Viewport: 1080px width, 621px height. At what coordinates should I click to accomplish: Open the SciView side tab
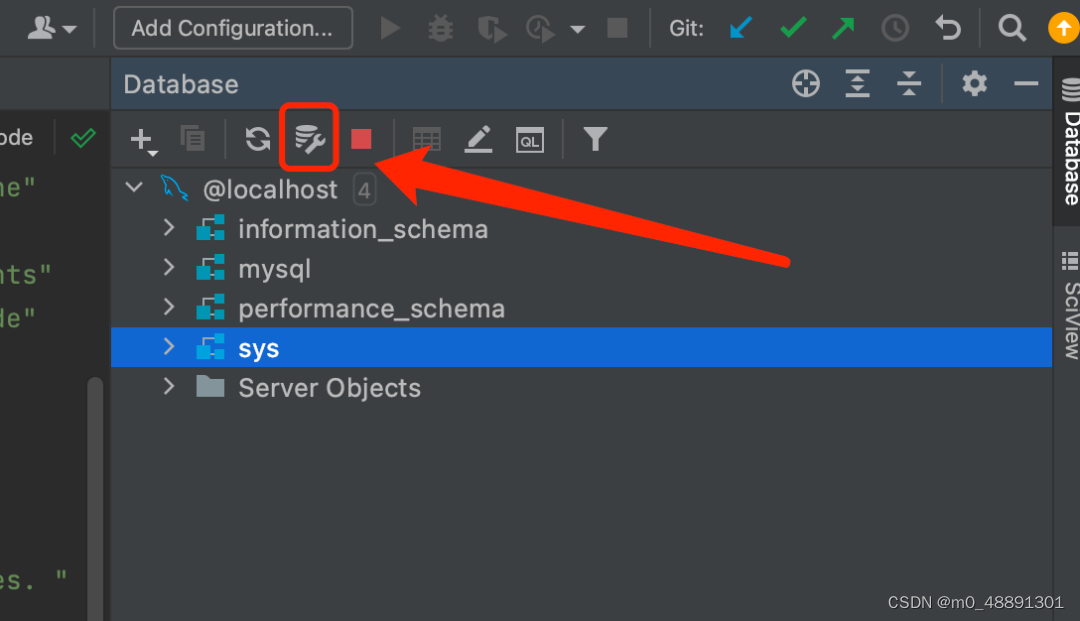click(1070, 306)
